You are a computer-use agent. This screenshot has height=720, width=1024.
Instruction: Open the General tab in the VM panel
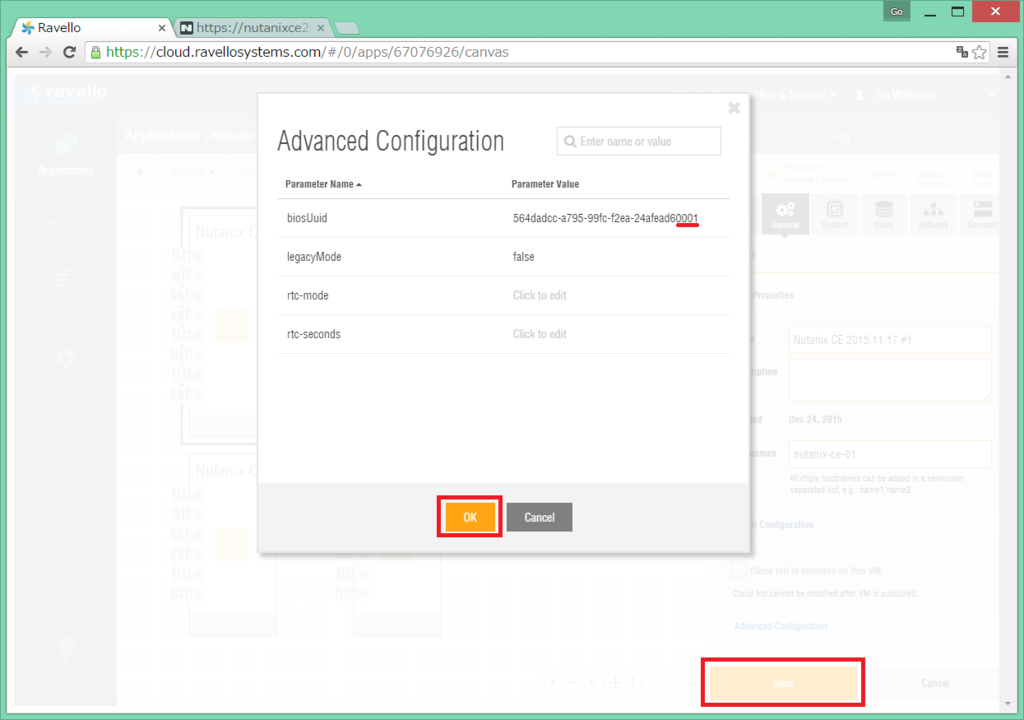[785, 214]
